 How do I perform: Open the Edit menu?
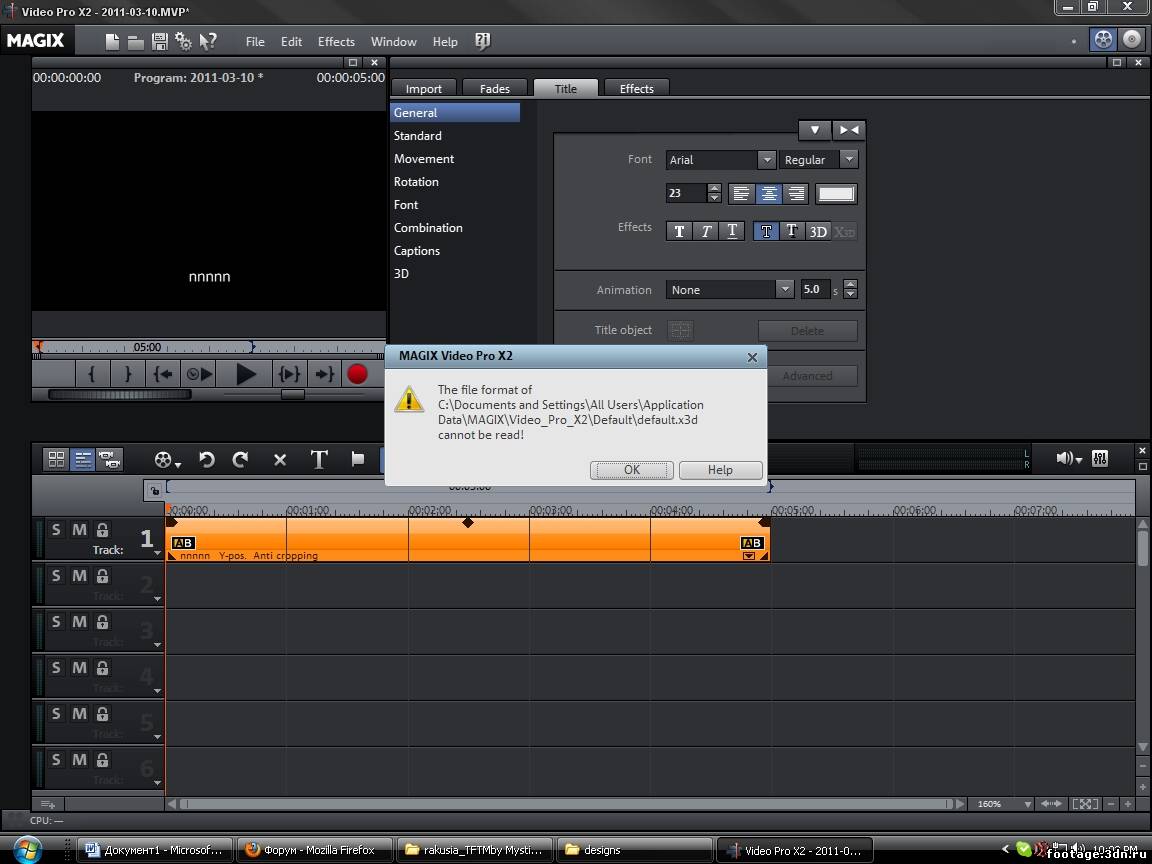(x=291, y=42)
